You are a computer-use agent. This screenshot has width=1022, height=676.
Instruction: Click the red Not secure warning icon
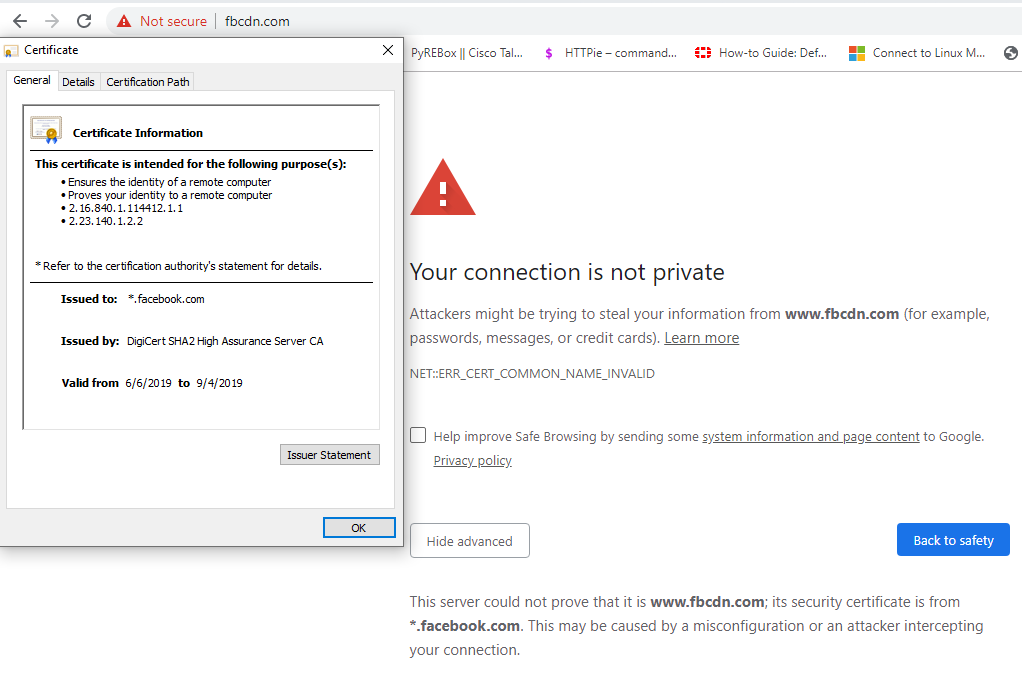tap(124, 22)
